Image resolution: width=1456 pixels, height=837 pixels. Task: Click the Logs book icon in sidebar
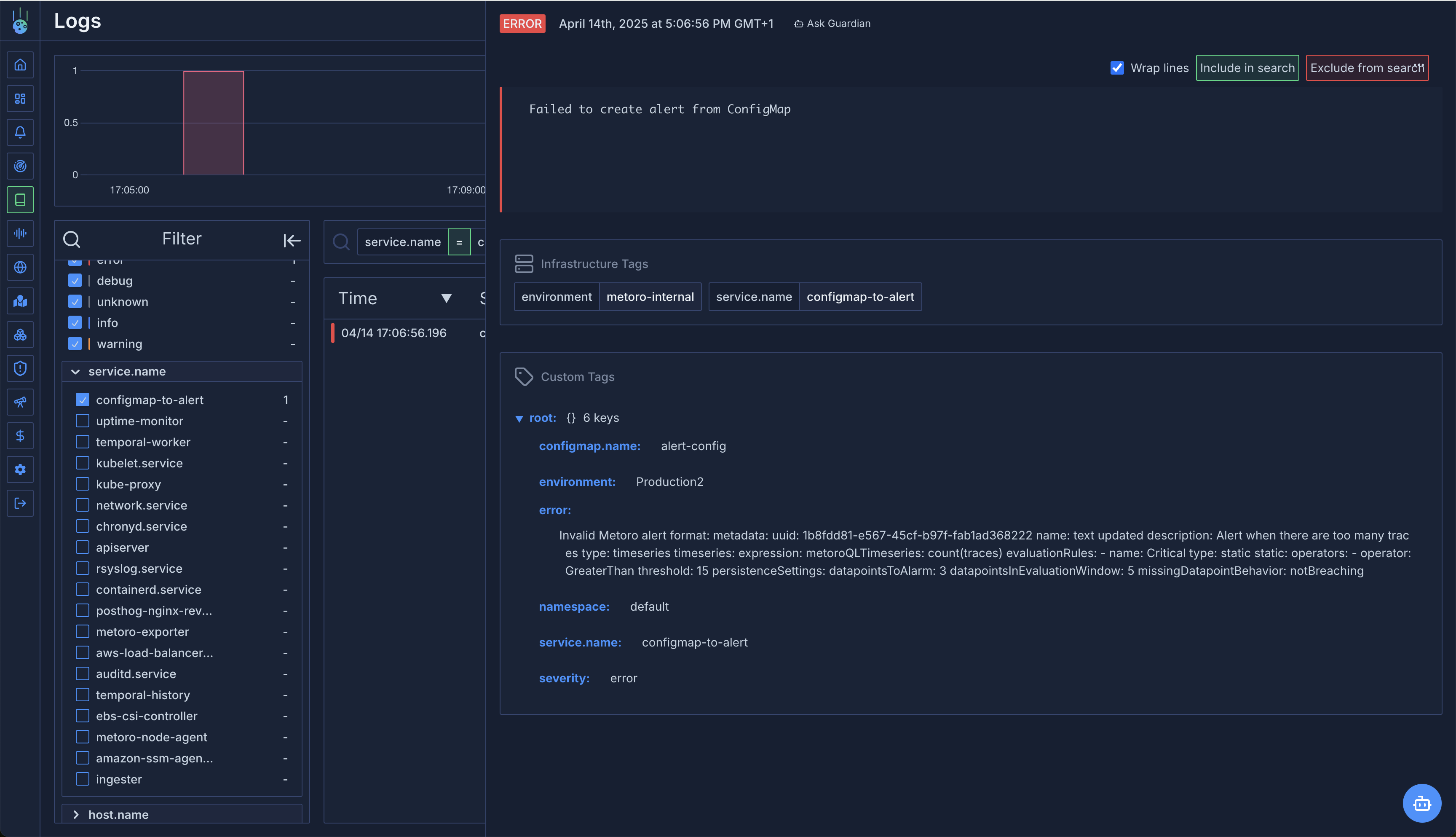[20, 199]
